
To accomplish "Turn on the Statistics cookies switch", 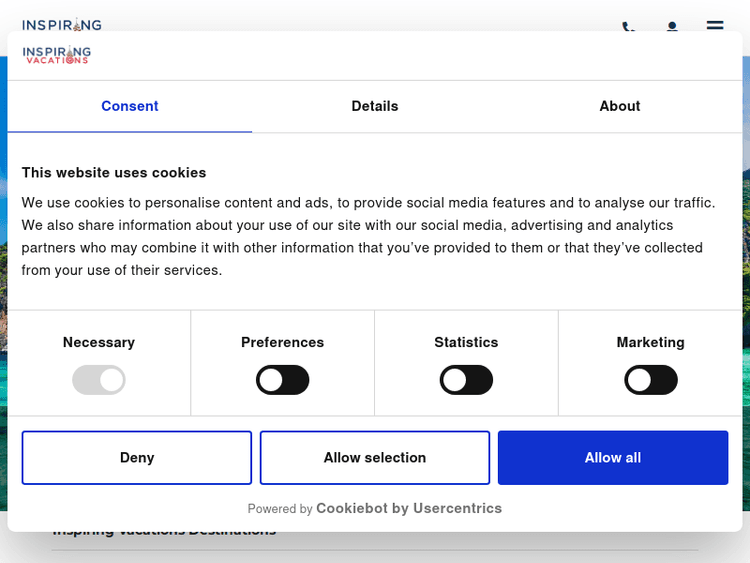I will pyautogui.click(x=466, y=380).
